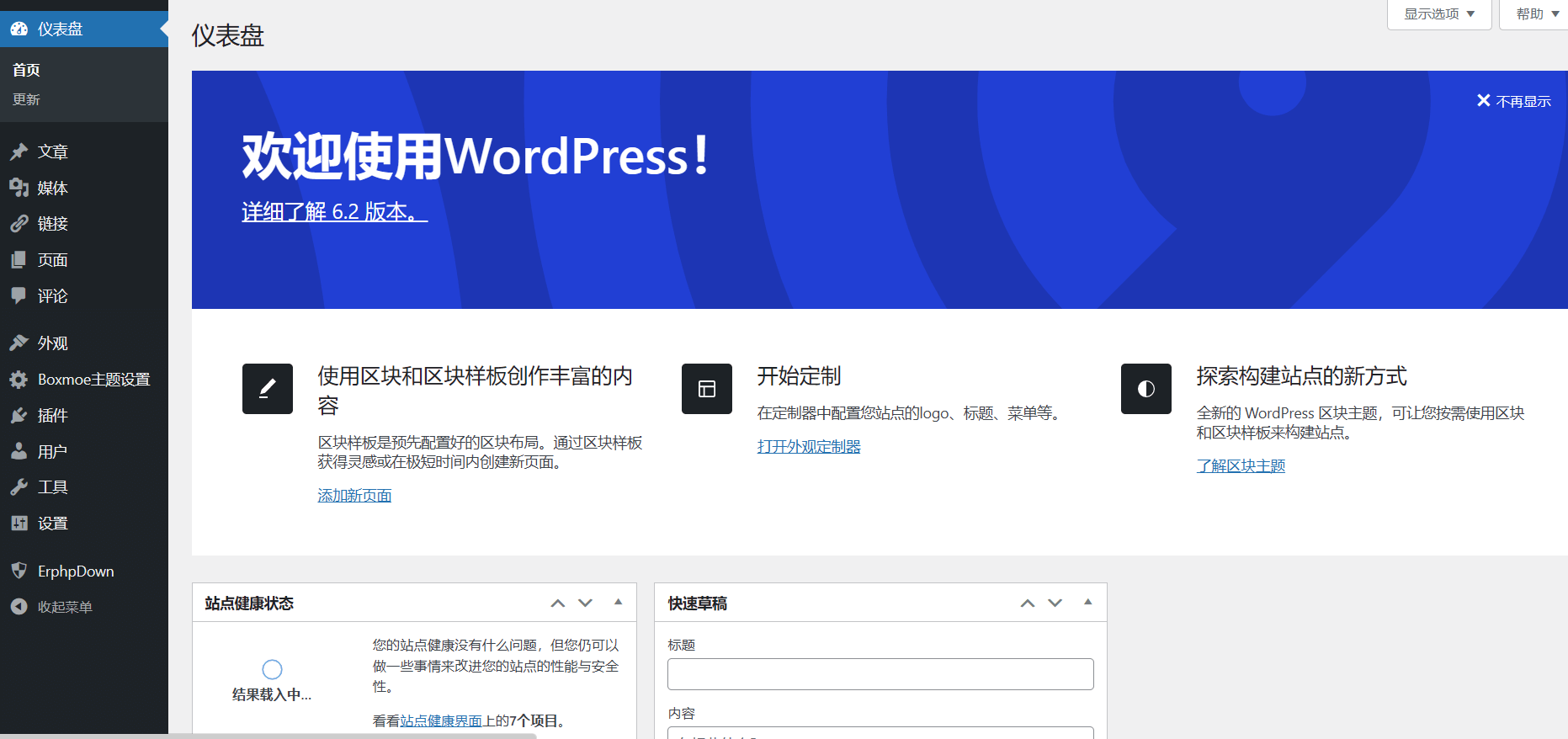Click the plug icon beside 插件
Viewport: 1568px width, 739px height.
19,415
